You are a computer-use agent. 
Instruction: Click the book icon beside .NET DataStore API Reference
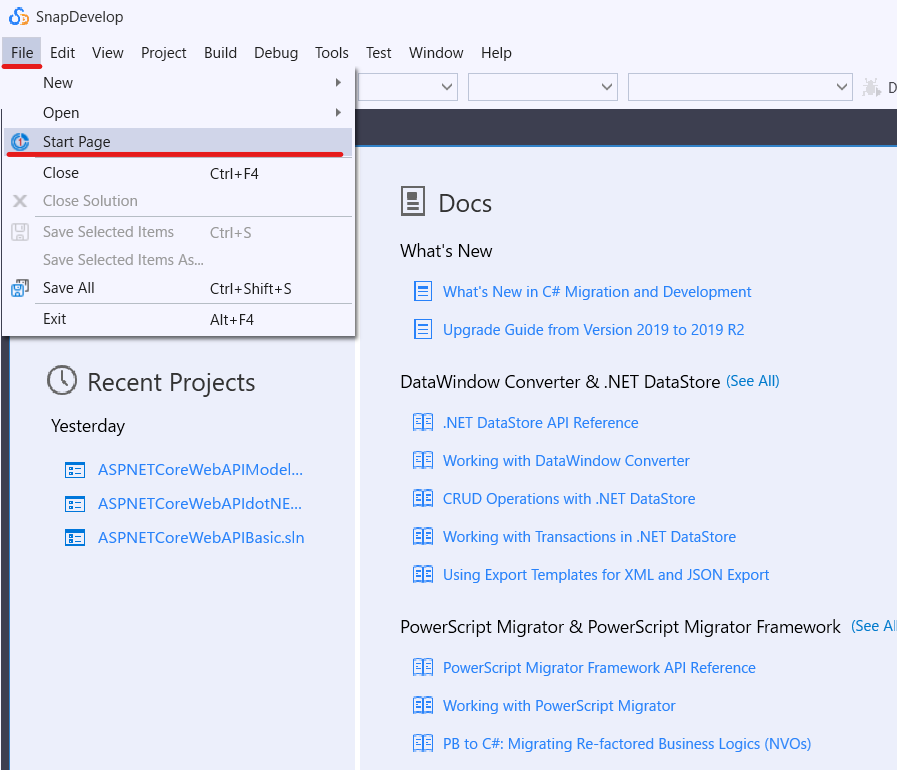click(423, 423)
